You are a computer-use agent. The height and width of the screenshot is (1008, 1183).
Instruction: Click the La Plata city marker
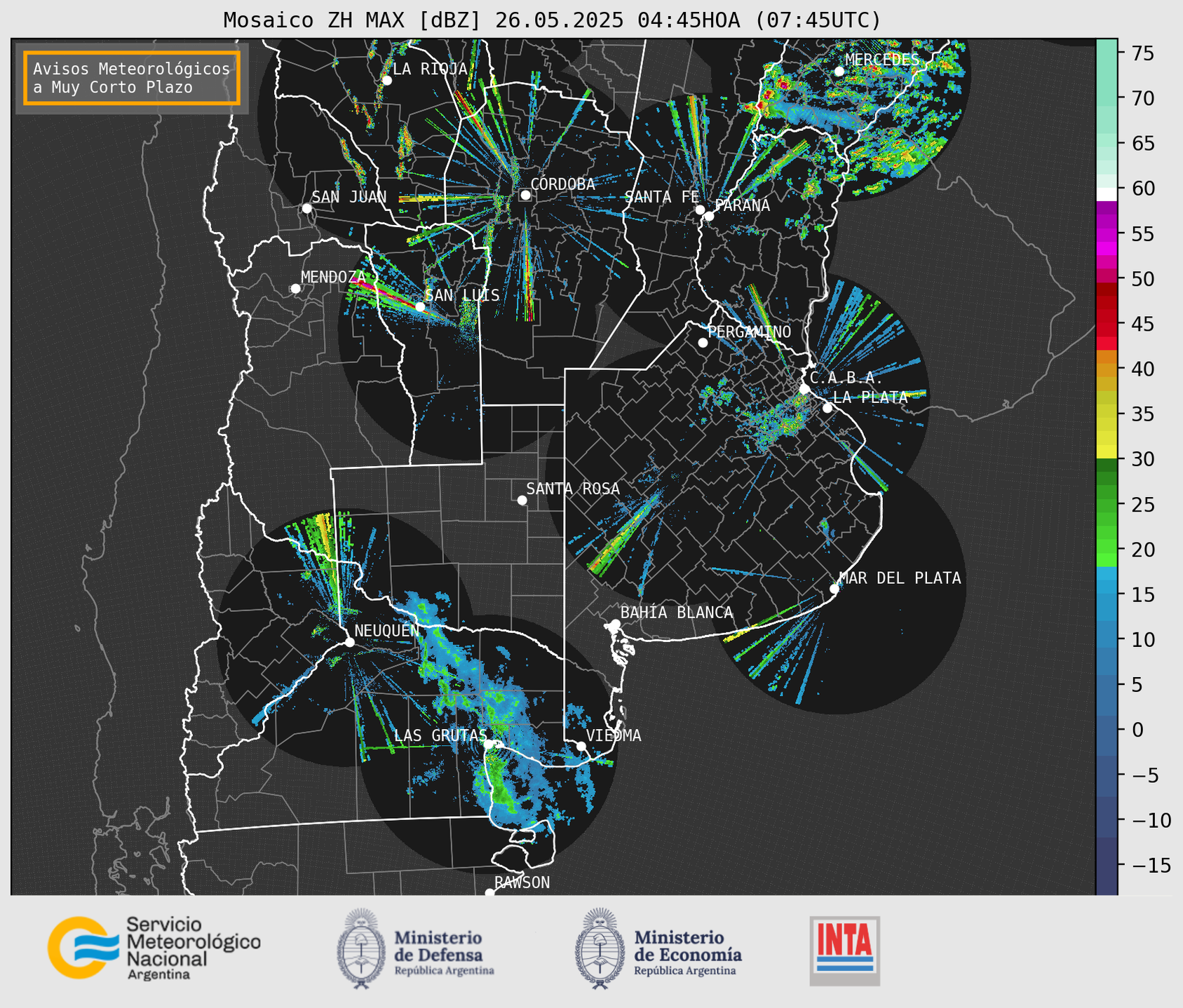[x=827, y=407]
